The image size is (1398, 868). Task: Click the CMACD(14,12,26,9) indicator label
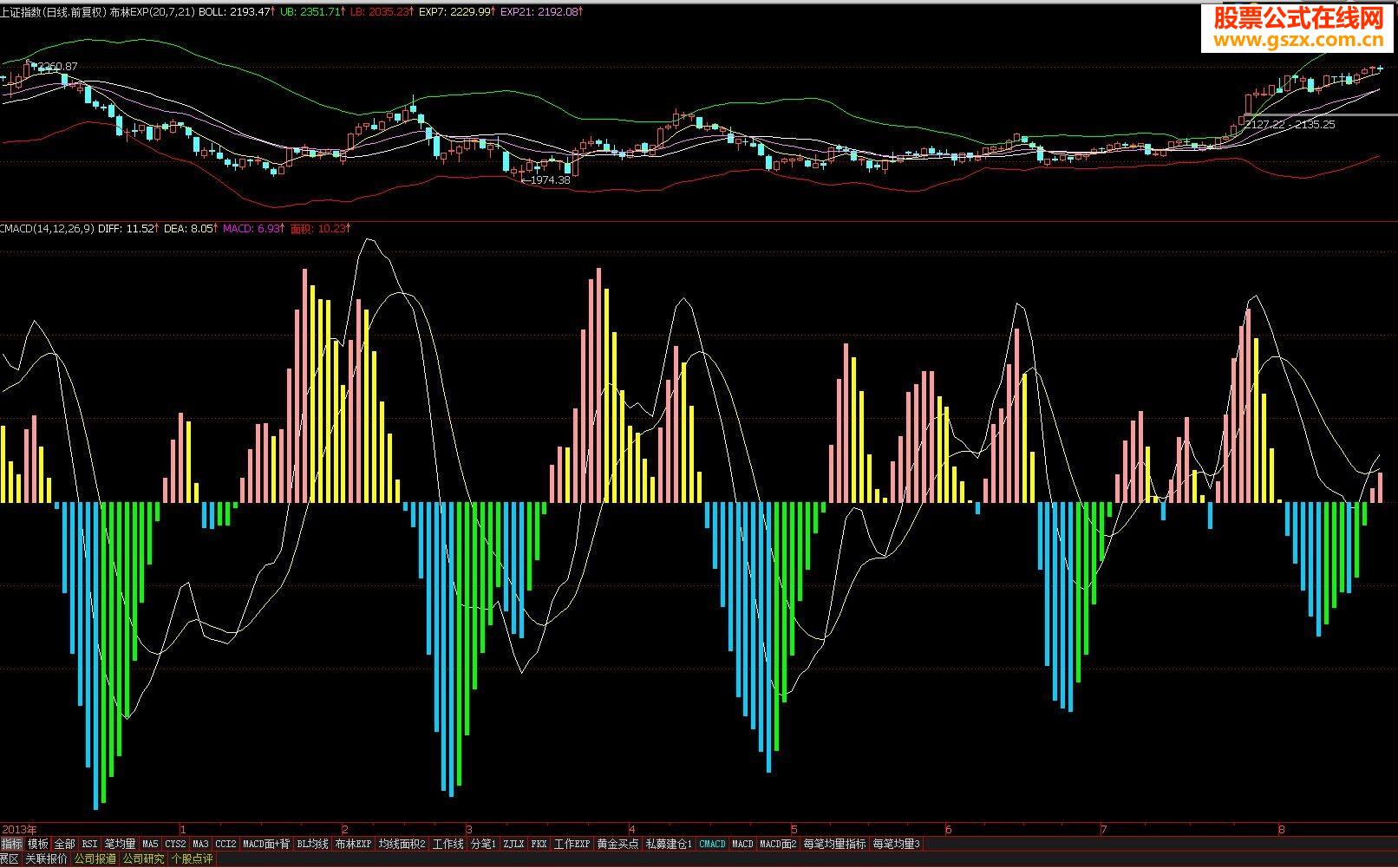click(48, 229)
